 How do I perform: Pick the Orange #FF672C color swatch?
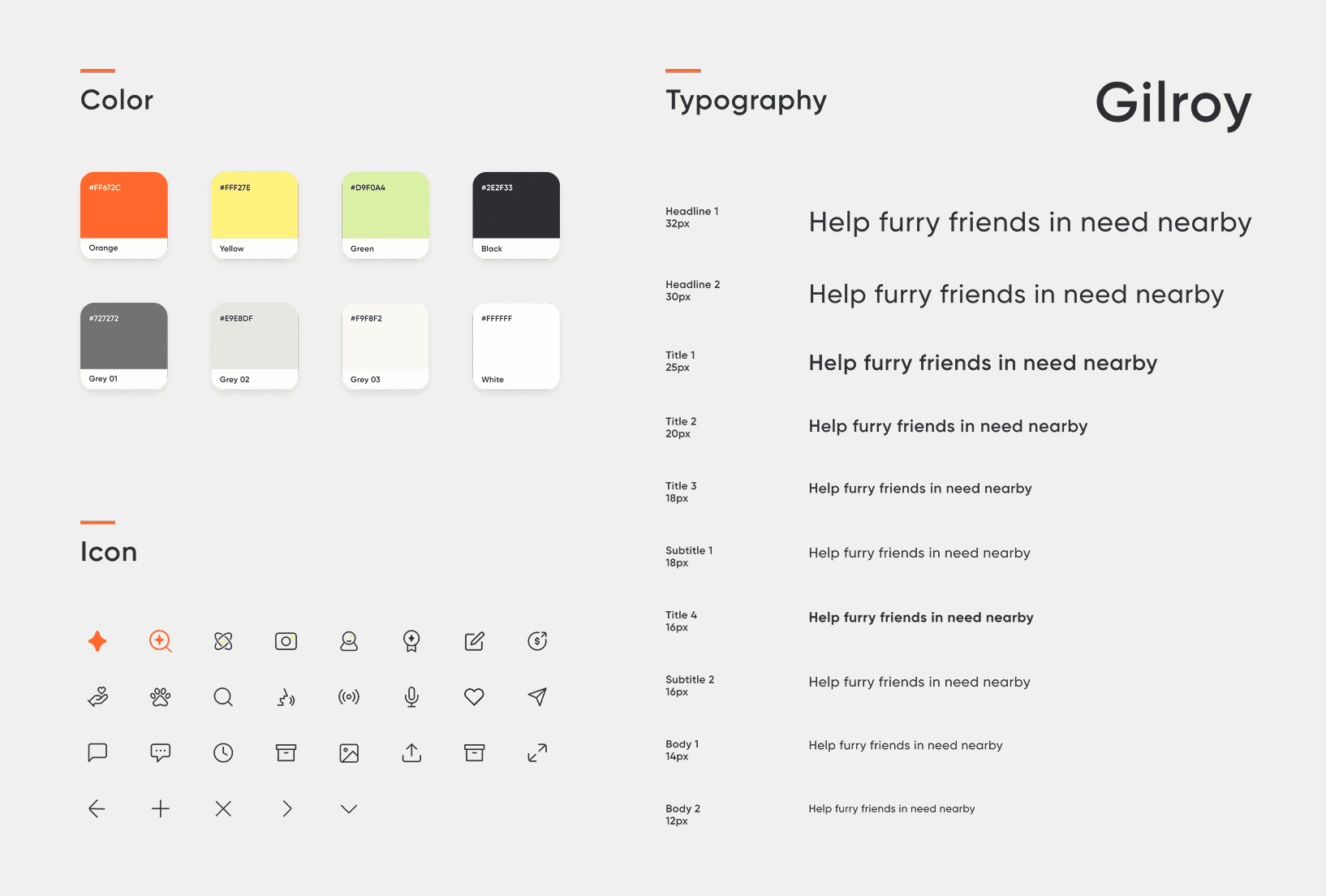pos(124,215)
